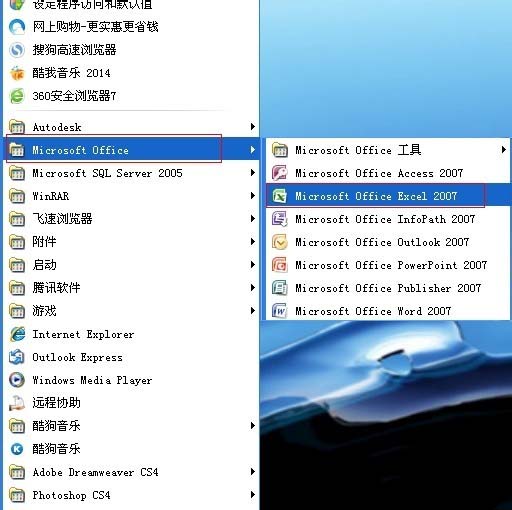Click the Microsoft SQL Server 2005 folder icon
The height and width of the screenshot is (510, 512).
(17, 173)
